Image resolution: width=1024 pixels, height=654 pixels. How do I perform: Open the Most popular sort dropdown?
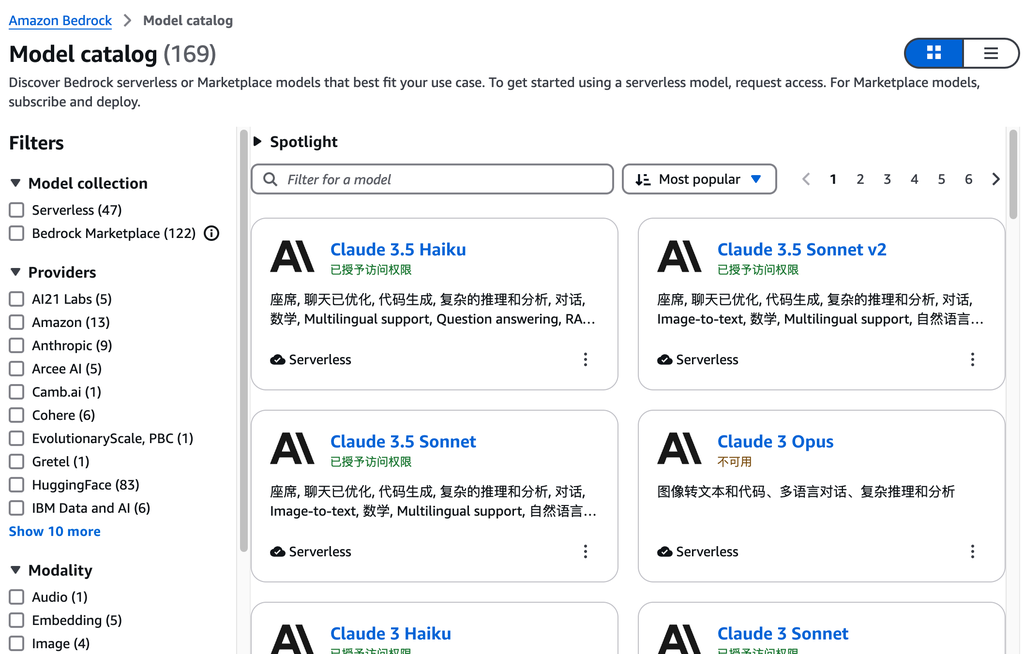[x=699, y=179]
